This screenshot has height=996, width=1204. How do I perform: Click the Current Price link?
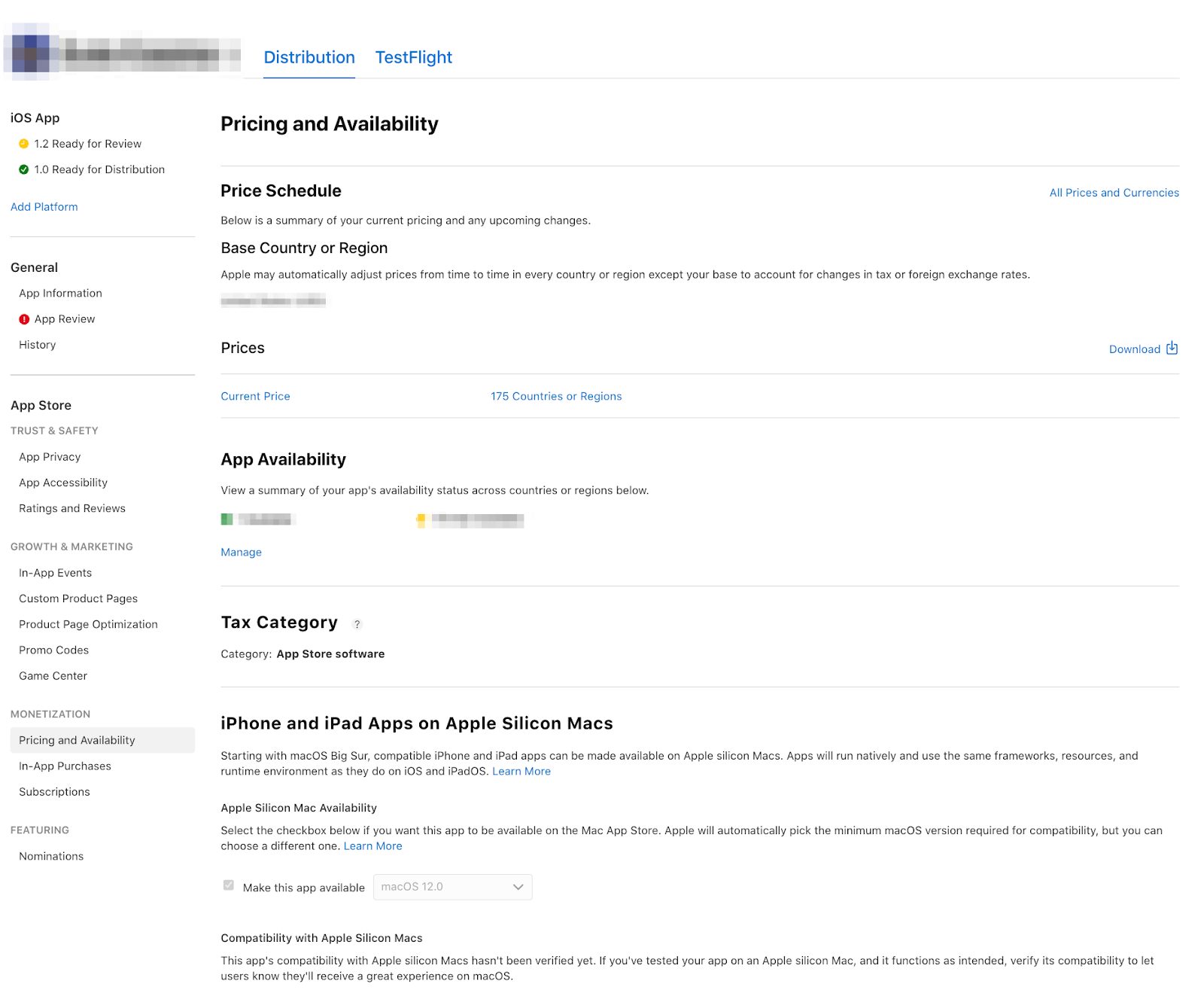click(255, 397)
